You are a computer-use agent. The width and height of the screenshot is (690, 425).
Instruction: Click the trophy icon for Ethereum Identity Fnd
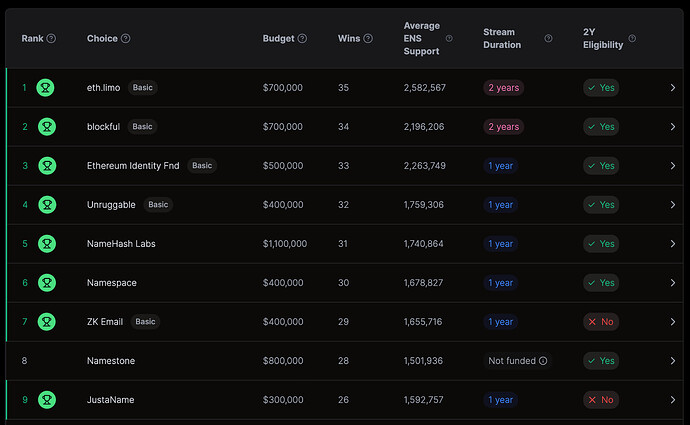tap(47, 166)
